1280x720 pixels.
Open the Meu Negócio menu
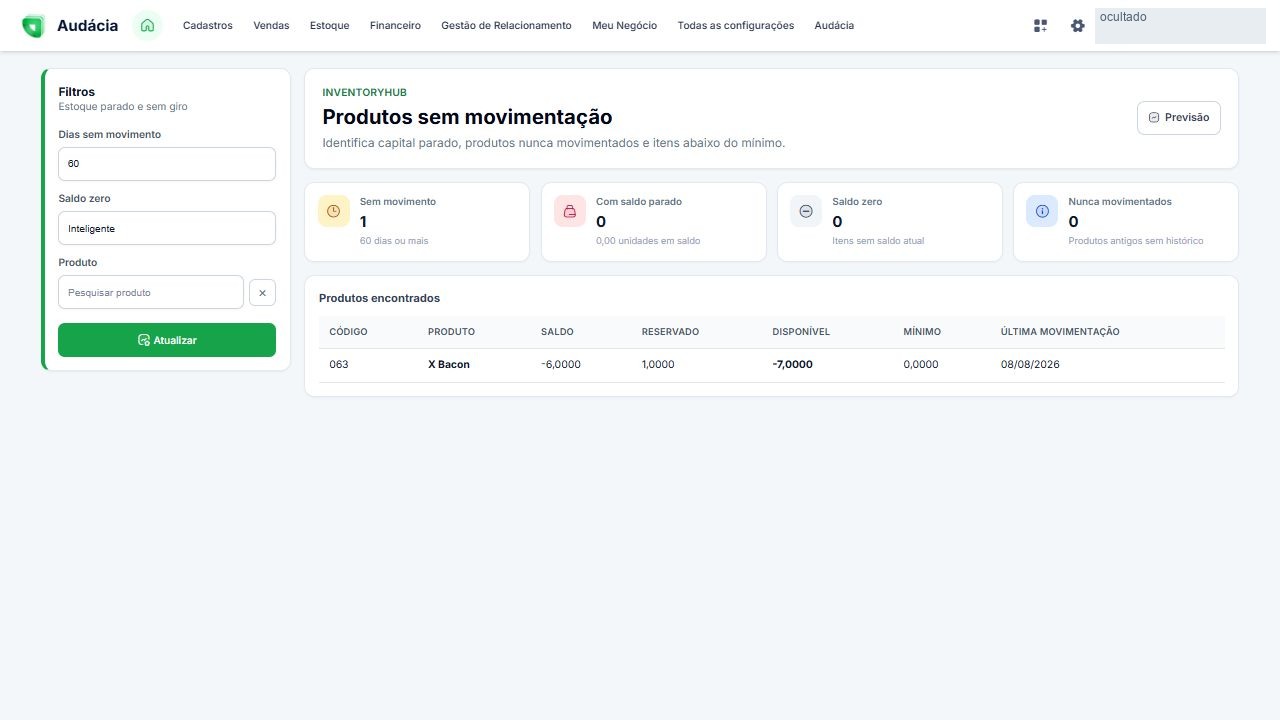[624, 26]
